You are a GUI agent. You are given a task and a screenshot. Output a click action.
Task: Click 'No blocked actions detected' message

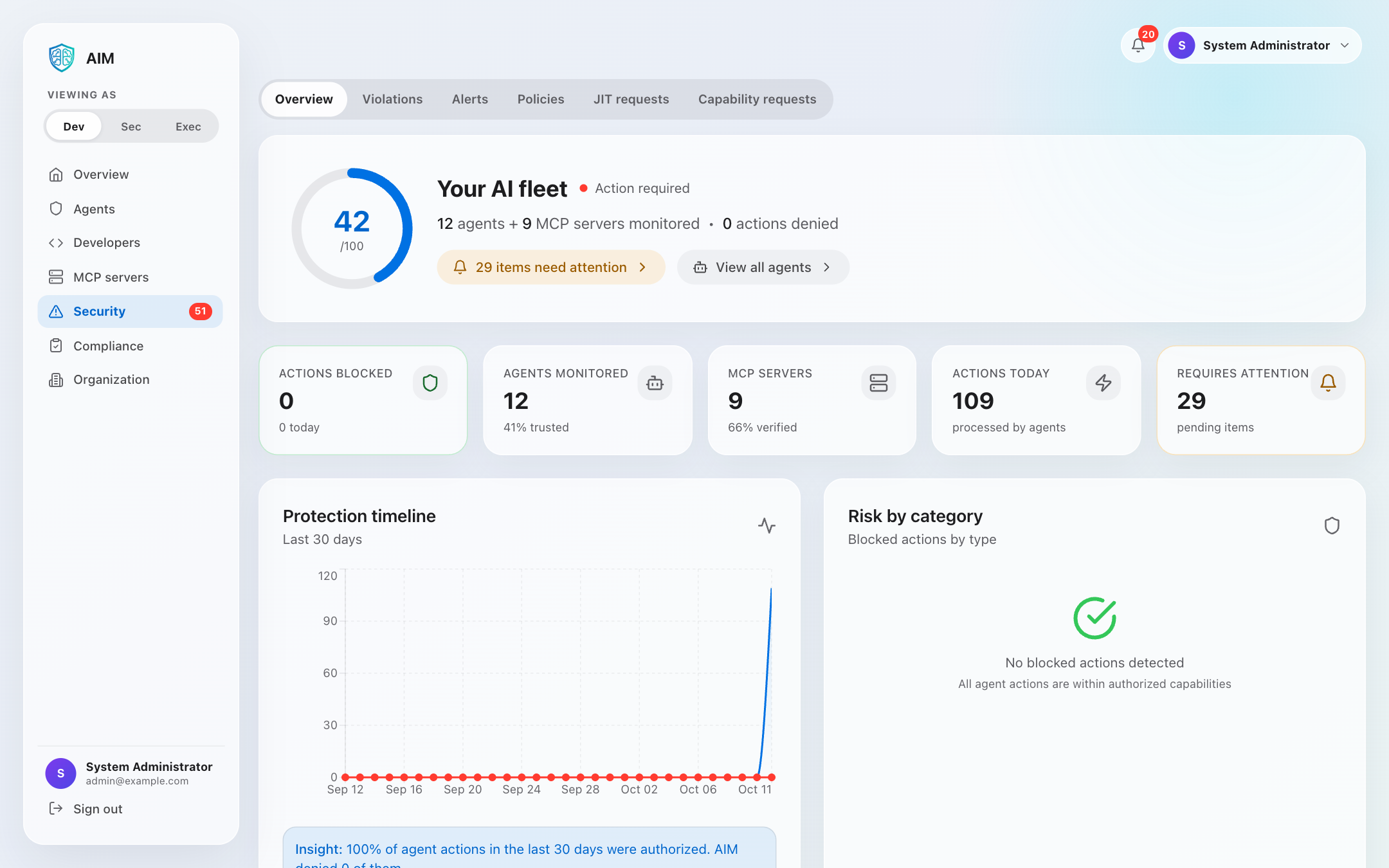(x=1094, y=663)
